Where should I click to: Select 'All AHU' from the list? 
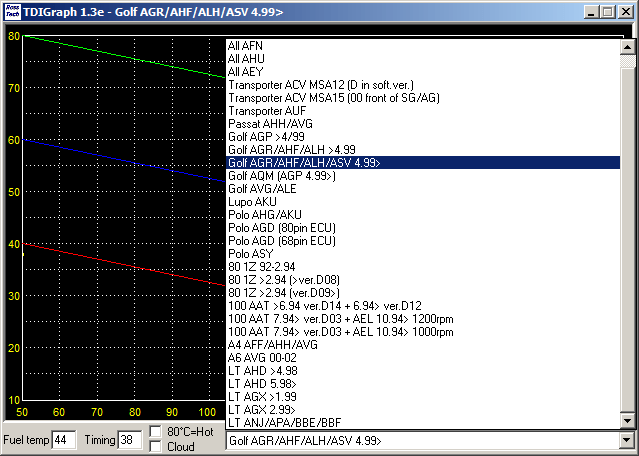[423, 59]
